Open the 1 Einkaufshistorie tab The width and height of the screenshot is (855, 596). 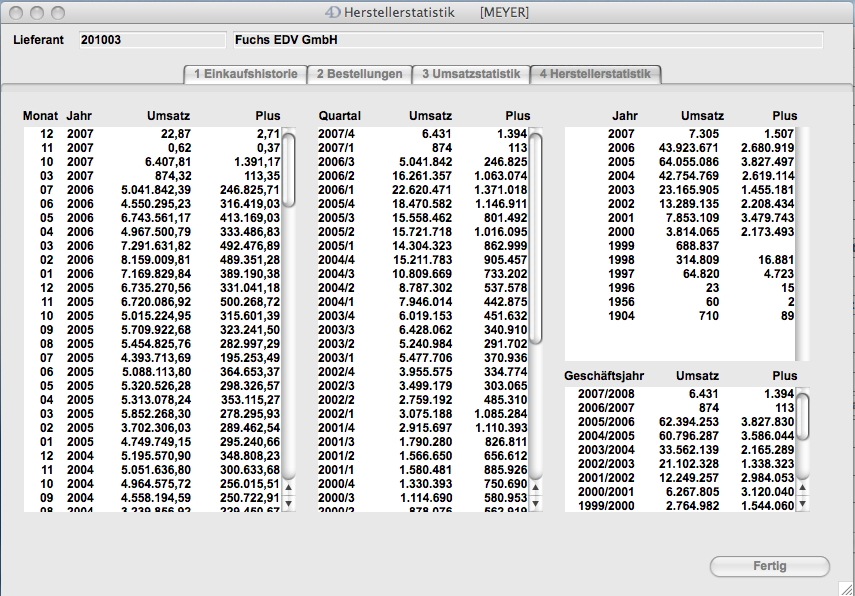pos(245,74)
